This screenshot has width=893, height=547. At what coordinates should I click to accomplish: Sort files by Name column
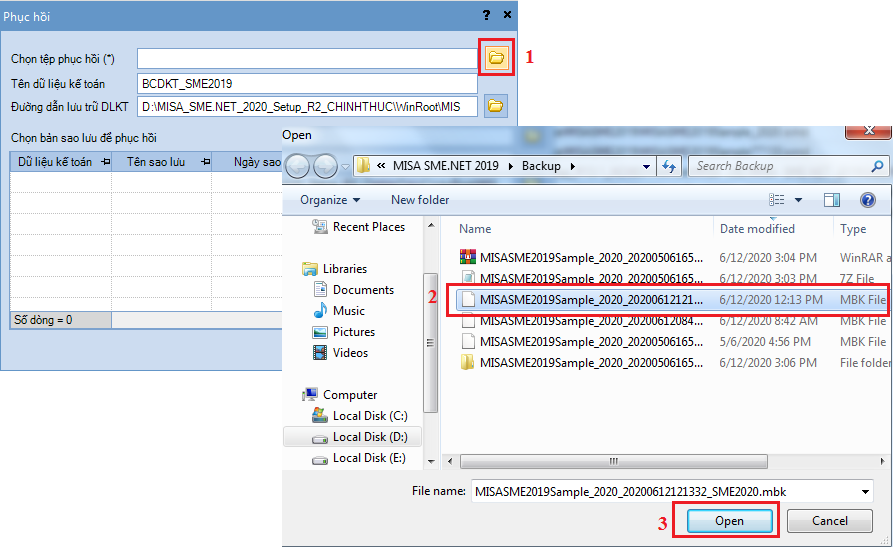pyautogui.click(x=475, y=229)
